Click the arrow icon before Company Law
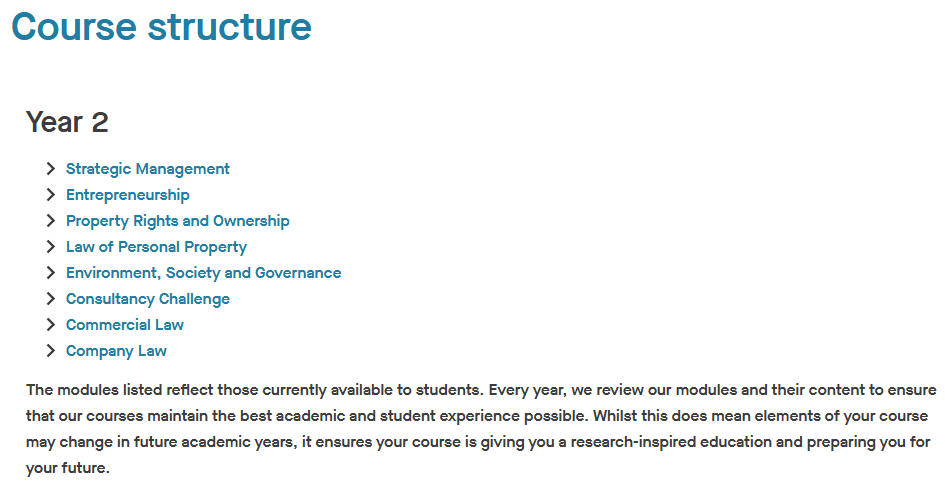The width and height of the screenshot is (945, 492). (51, 351)
